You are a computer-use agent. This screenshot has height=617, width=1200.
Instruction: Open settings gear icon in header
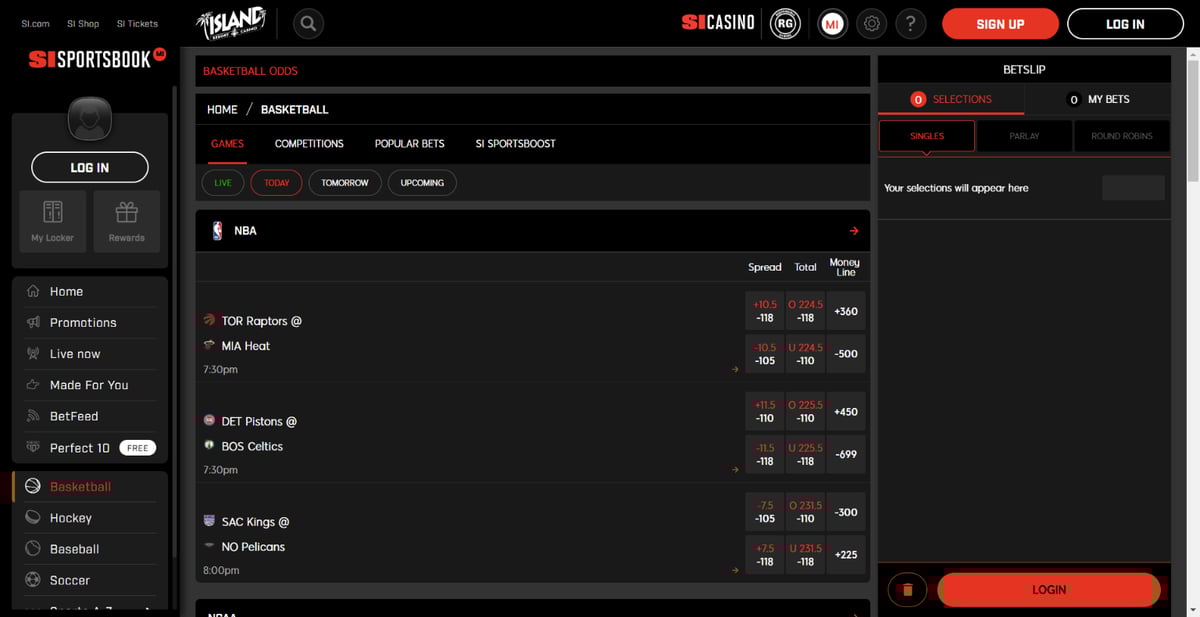click(872, 23)
